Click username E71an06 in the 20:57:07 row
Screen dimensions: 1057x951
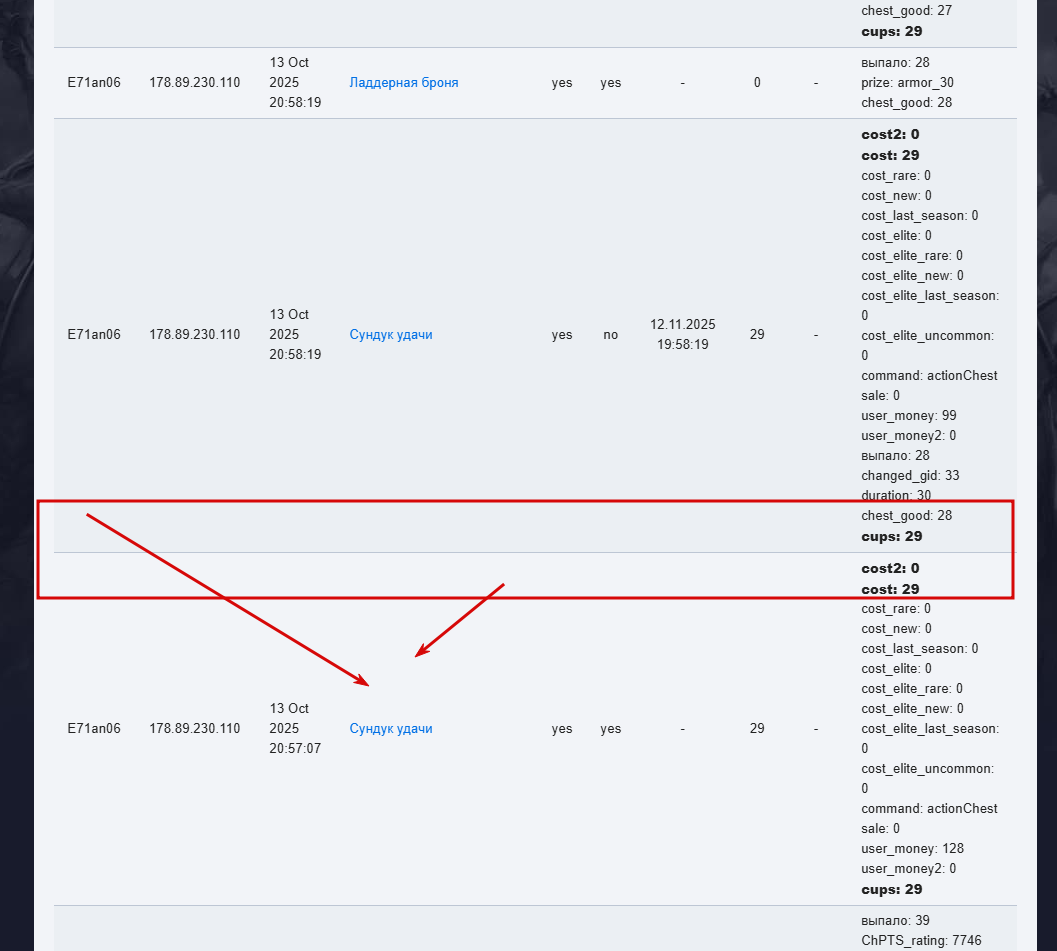coord(94,729)
